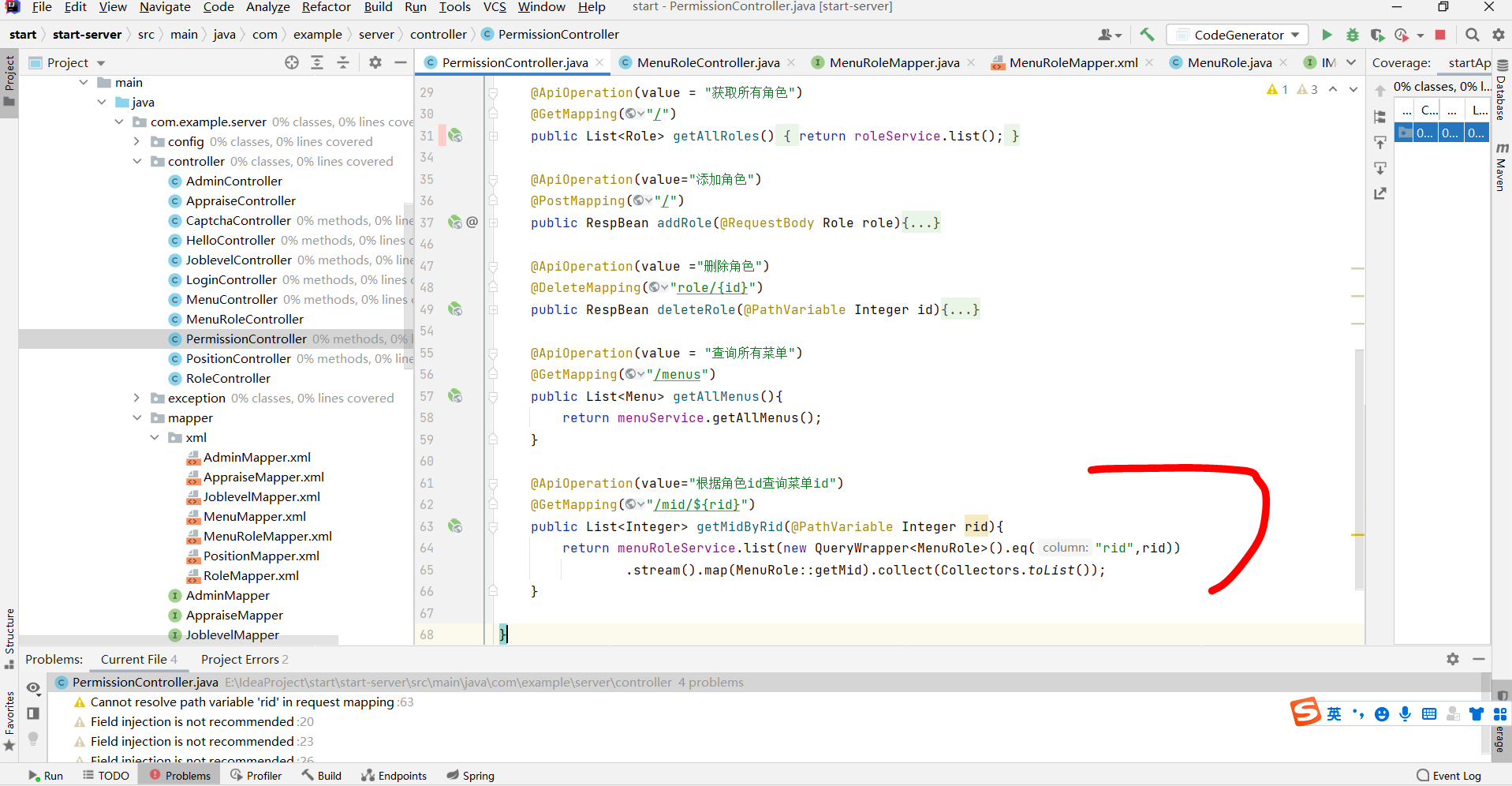Click the 3 weak warnings indicator
1512x786 pixels.
(1308, 89)
